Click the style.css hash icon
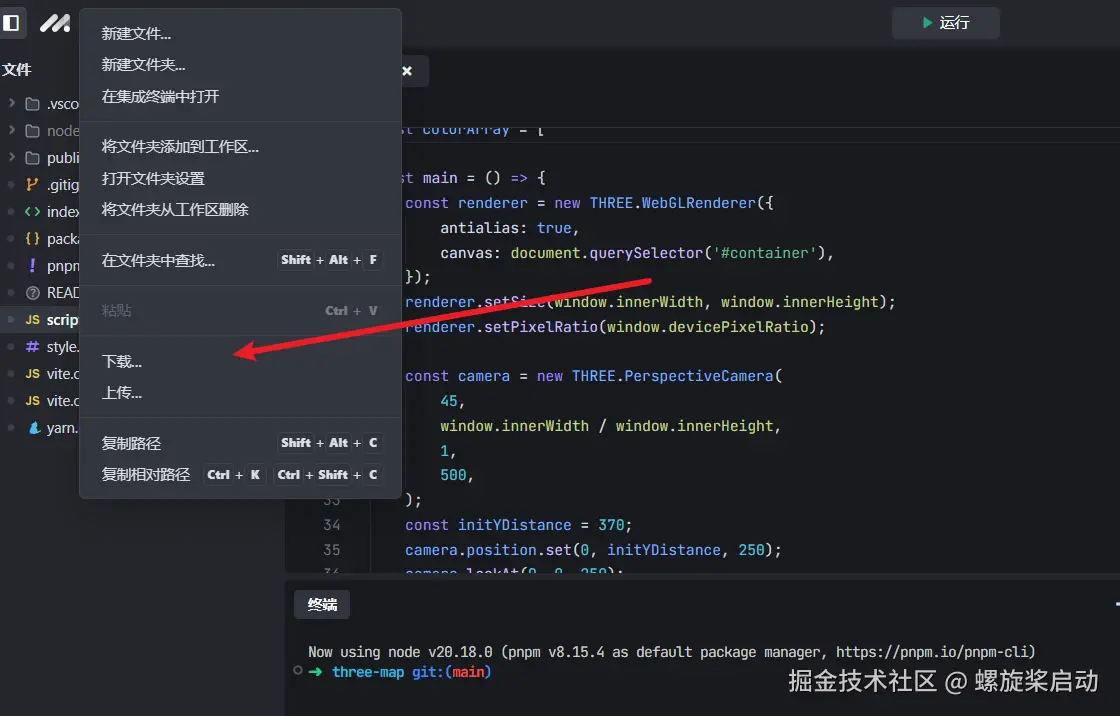1120x716 pixels. (32, 347)
